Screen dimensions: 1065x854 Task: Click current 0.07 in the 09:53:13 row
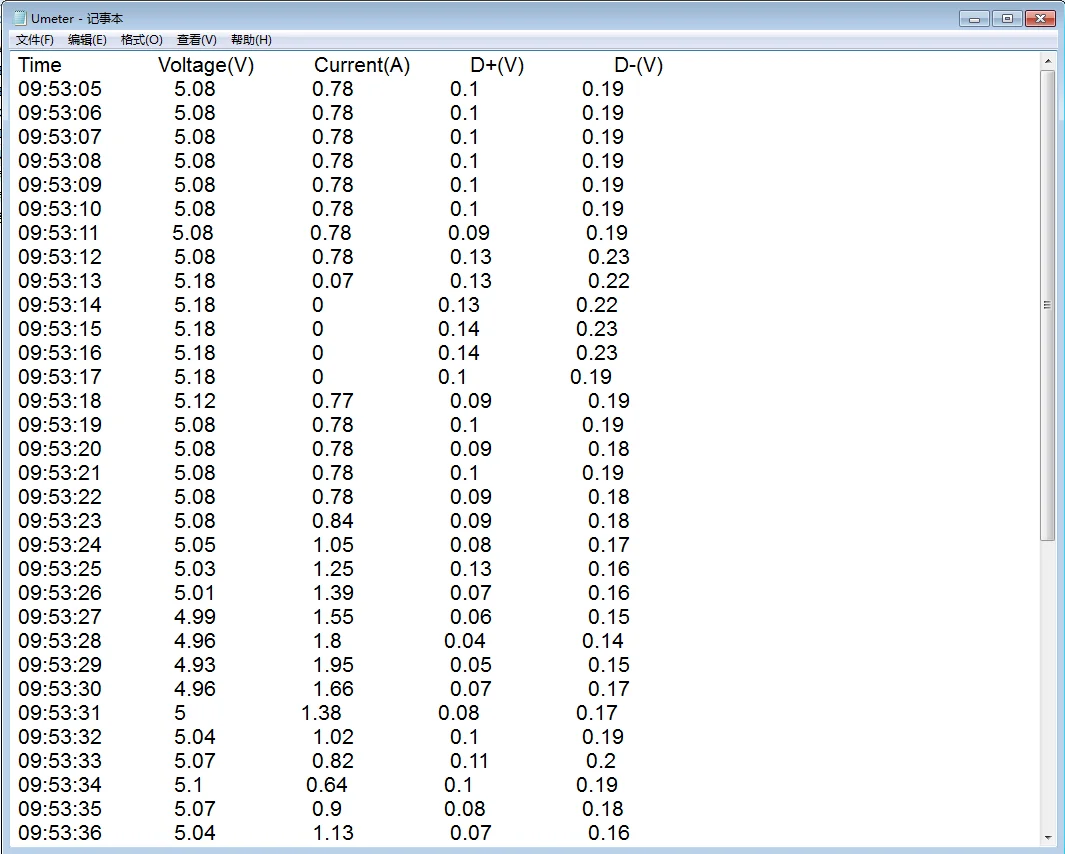[x=333, y=281]
